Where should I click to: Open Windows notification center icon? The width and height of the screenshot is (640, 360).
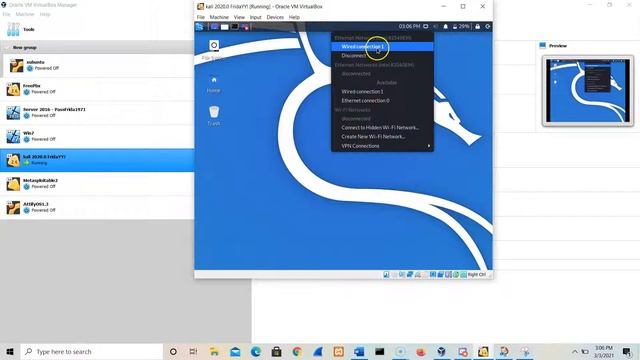tap(627, 351)
